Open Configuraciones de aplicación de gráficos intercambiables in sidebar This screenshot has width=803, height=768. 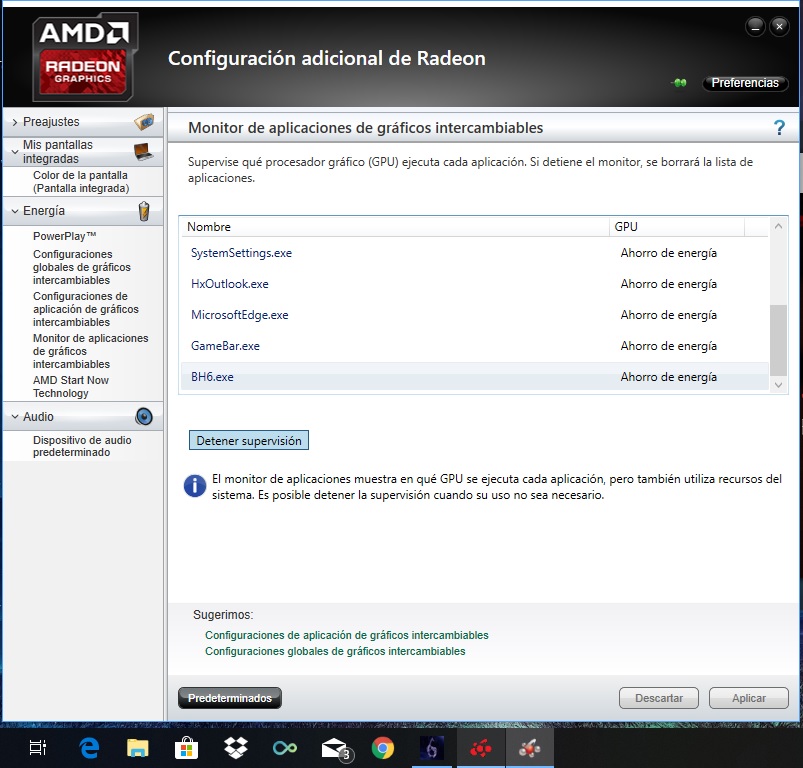(x=86, y=309)
